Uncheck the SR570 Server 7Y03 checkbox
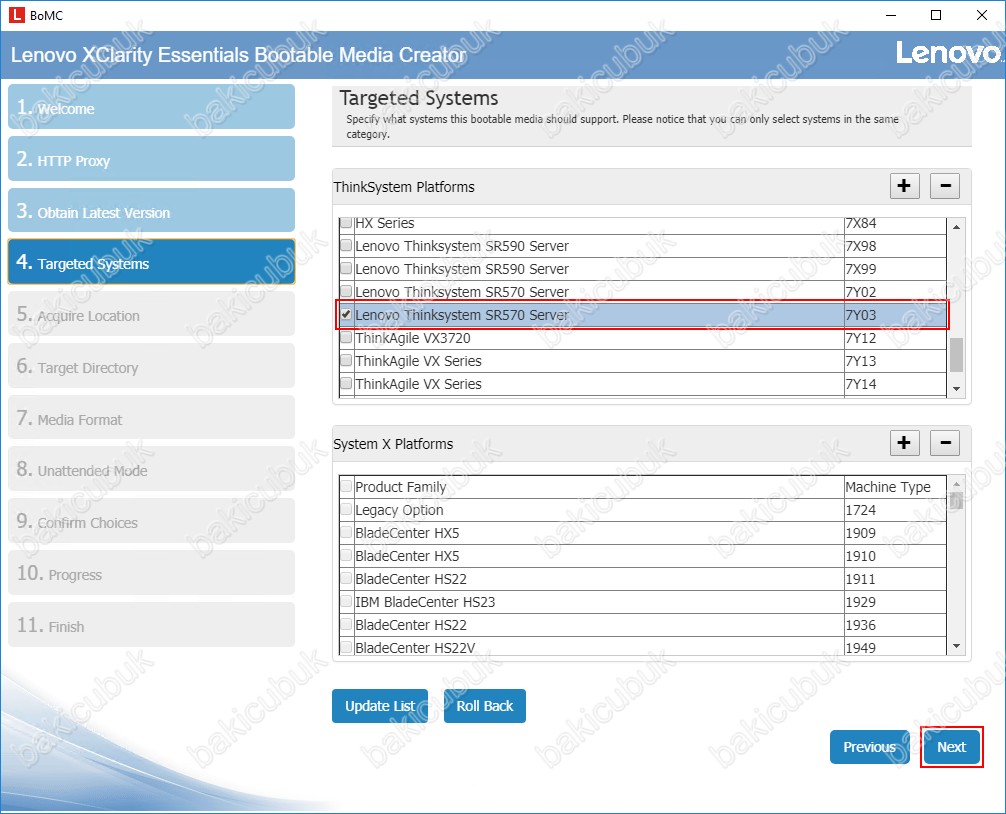The width and height of the screenshot is (1006, 814). click(346, 314)
